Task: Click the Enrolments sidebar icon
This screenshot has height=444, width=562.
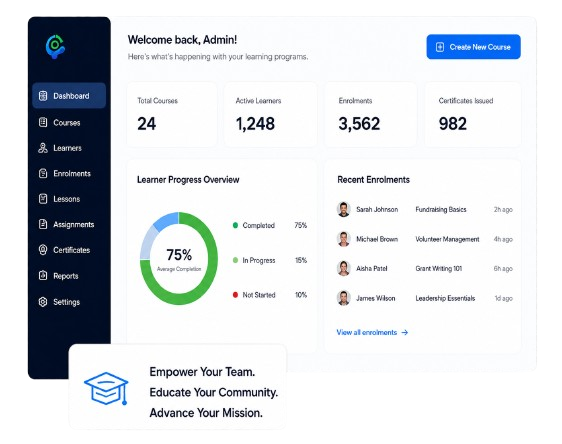Action: [43, 173]
